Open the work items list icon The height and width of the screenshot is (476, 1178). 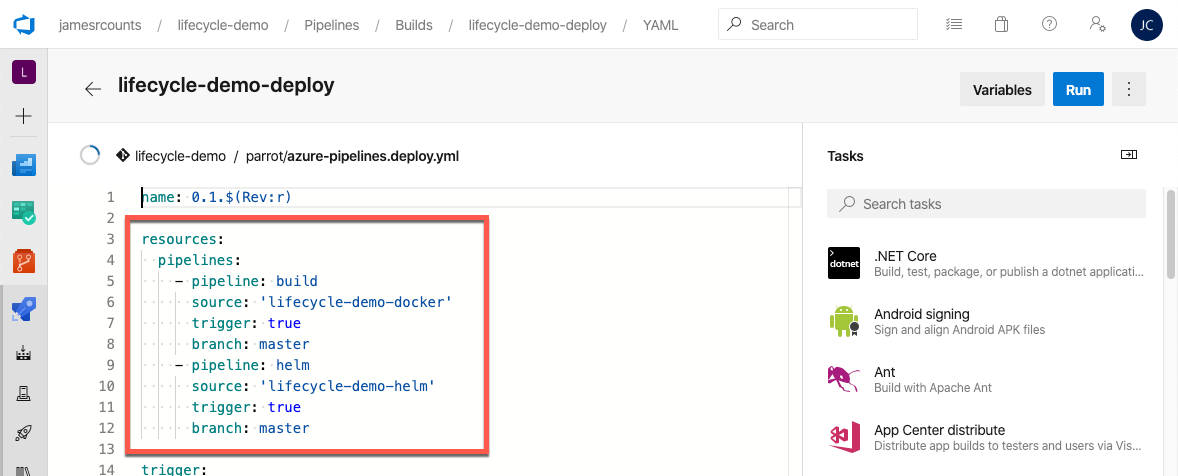coord(953,24)
